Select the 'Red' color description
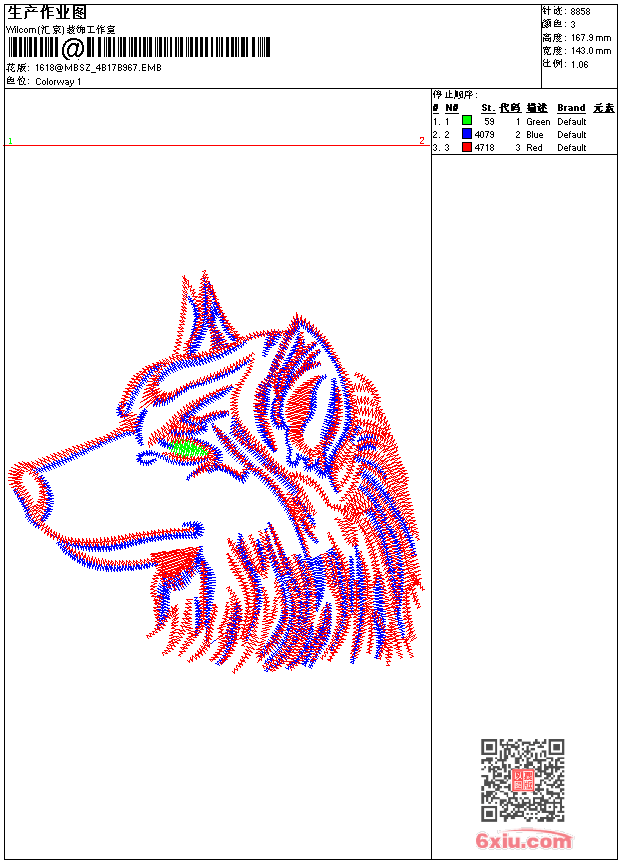The image size is (620, 860). 534,148
